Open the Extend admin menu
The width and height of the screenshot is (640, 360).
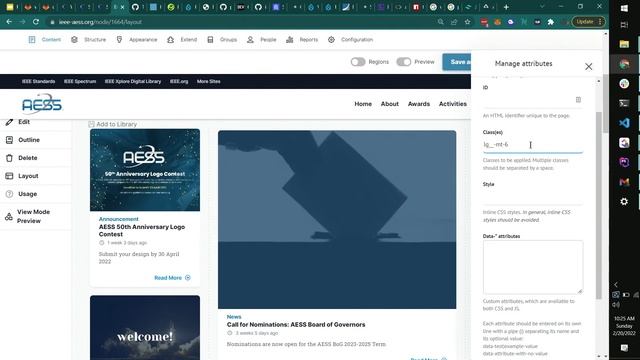182,40
